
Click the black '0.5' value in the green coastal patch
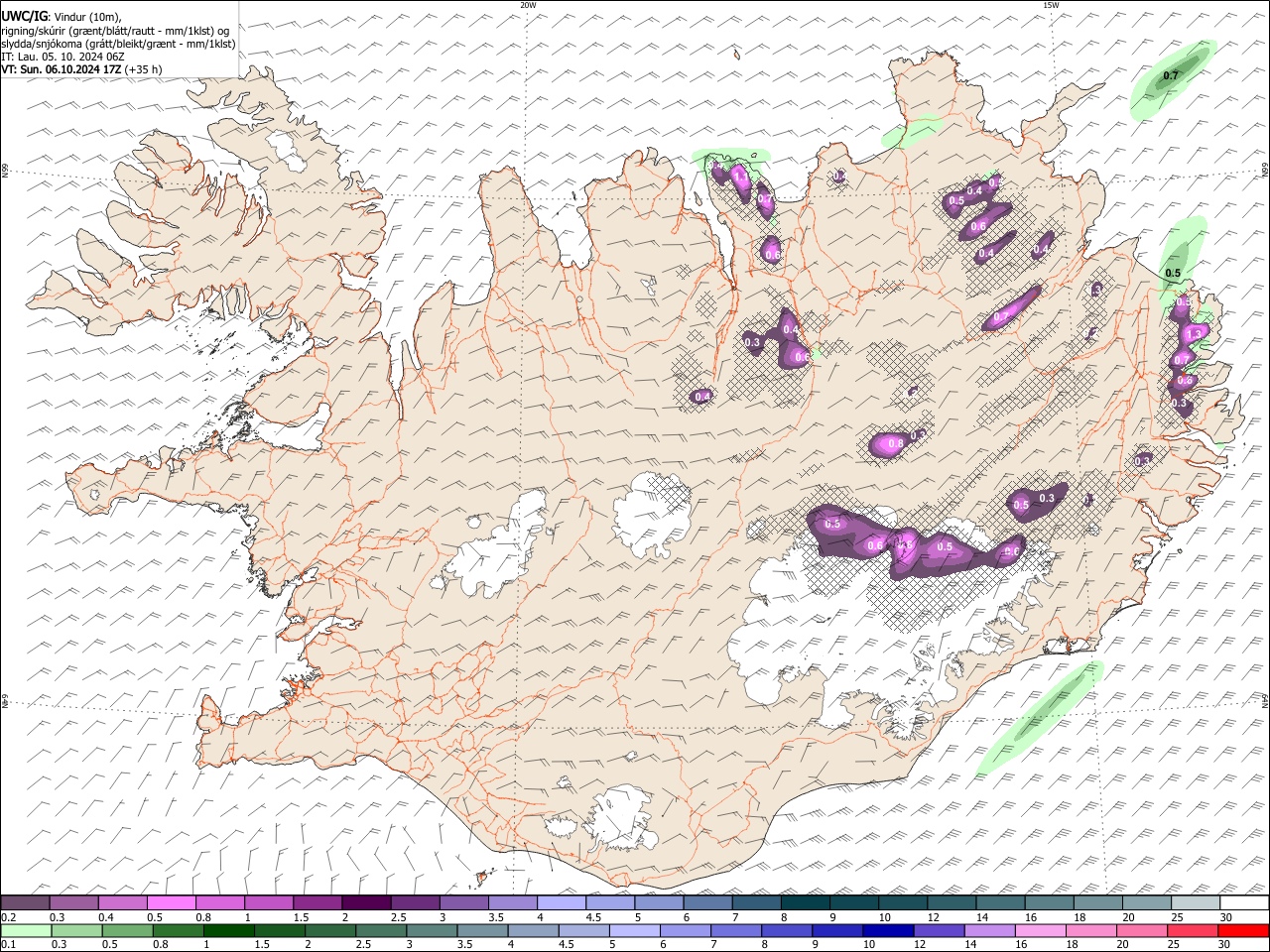1173,273
